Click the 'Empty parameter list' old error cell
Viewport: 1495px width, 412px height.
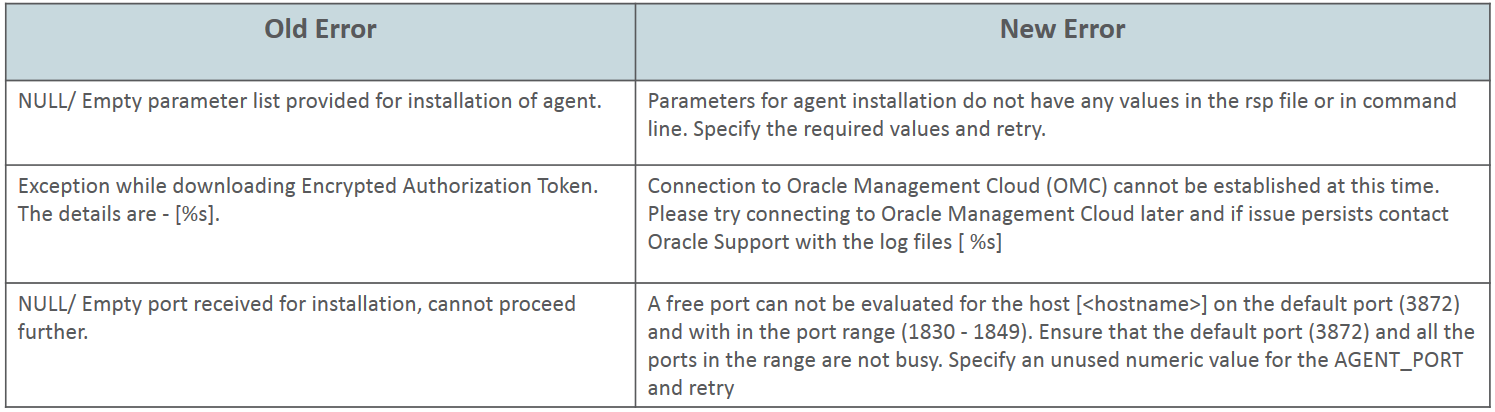point(310,102)
